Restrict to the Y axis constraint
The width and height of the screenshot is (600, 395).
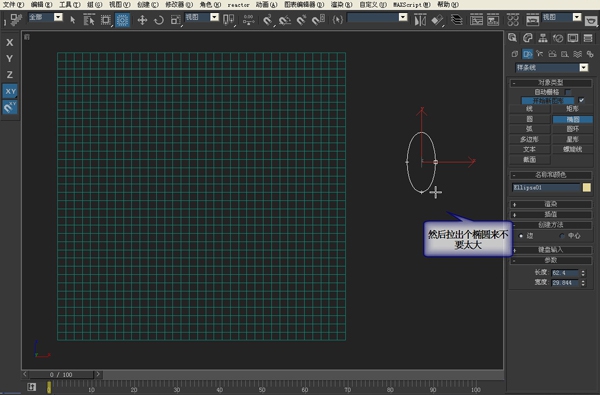click(10, 59)
